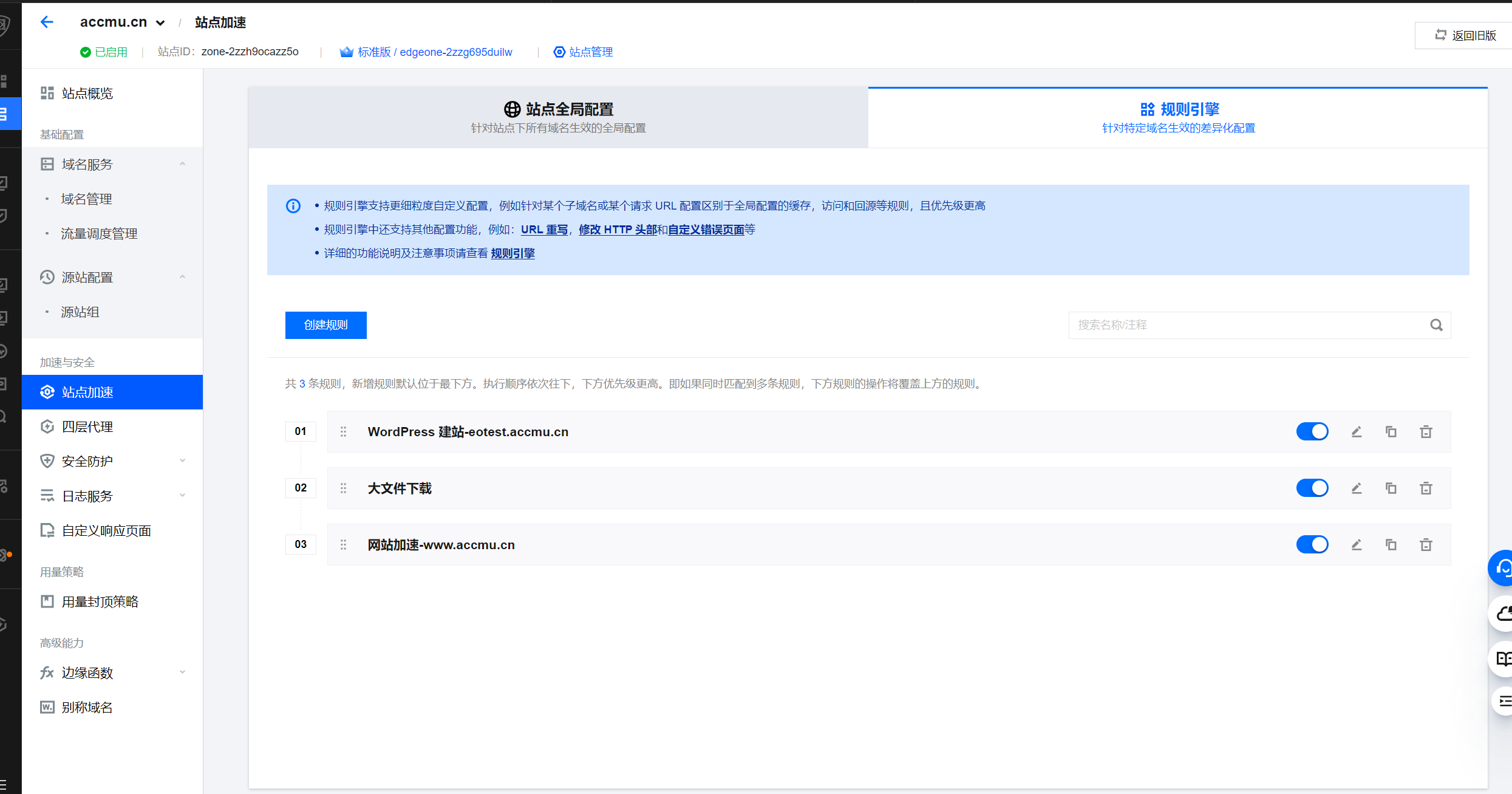Switch to the 站点全局配置 tab

[x=558, y=117]
